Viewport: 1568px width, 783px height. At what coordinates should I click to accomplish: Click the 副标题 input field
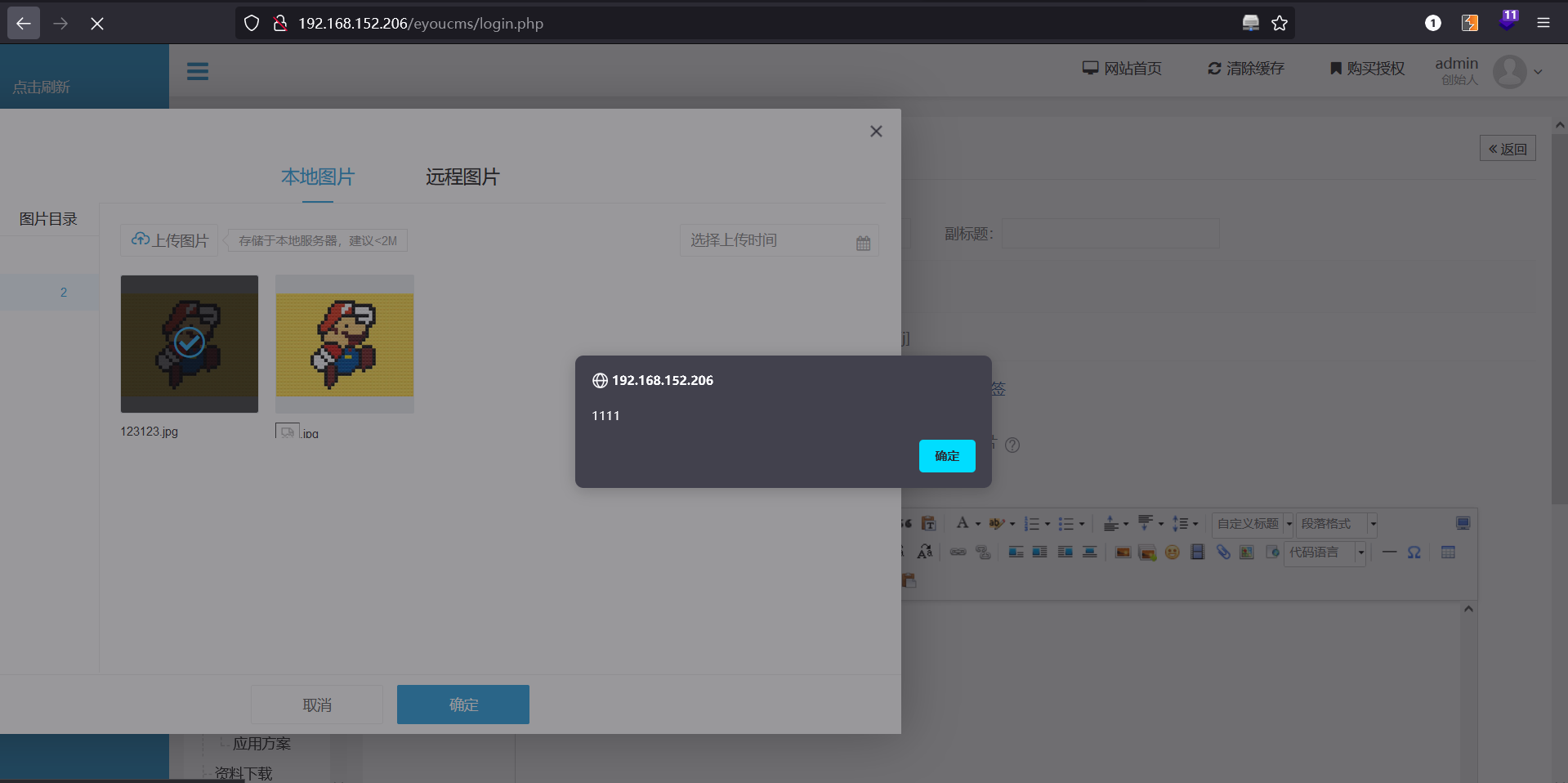(1110, 234)
